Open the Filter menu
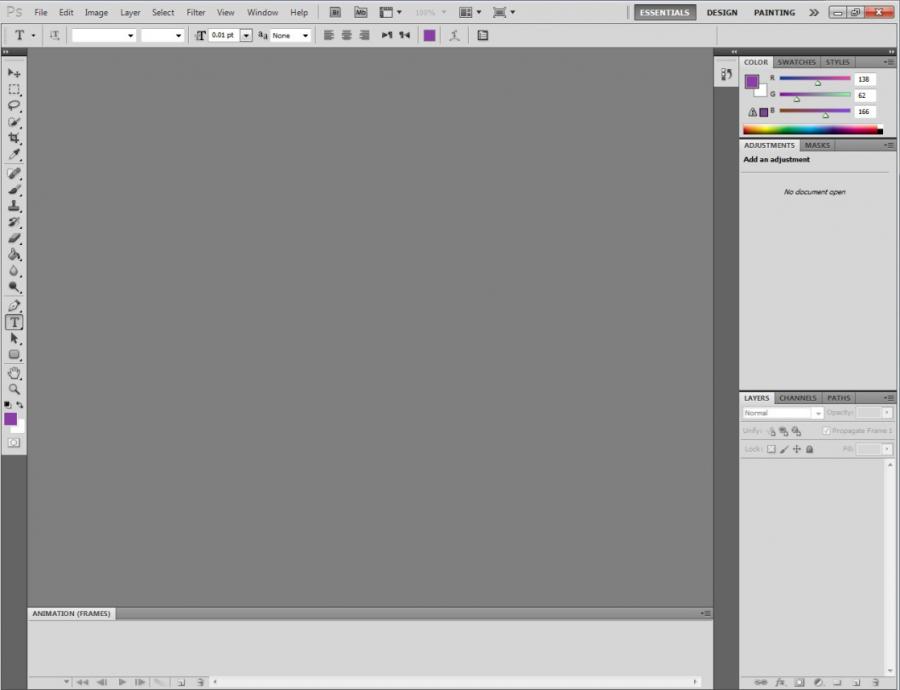The width and height of the screenshot is (900, 690). pyautogui.click(x=196, y=12)
